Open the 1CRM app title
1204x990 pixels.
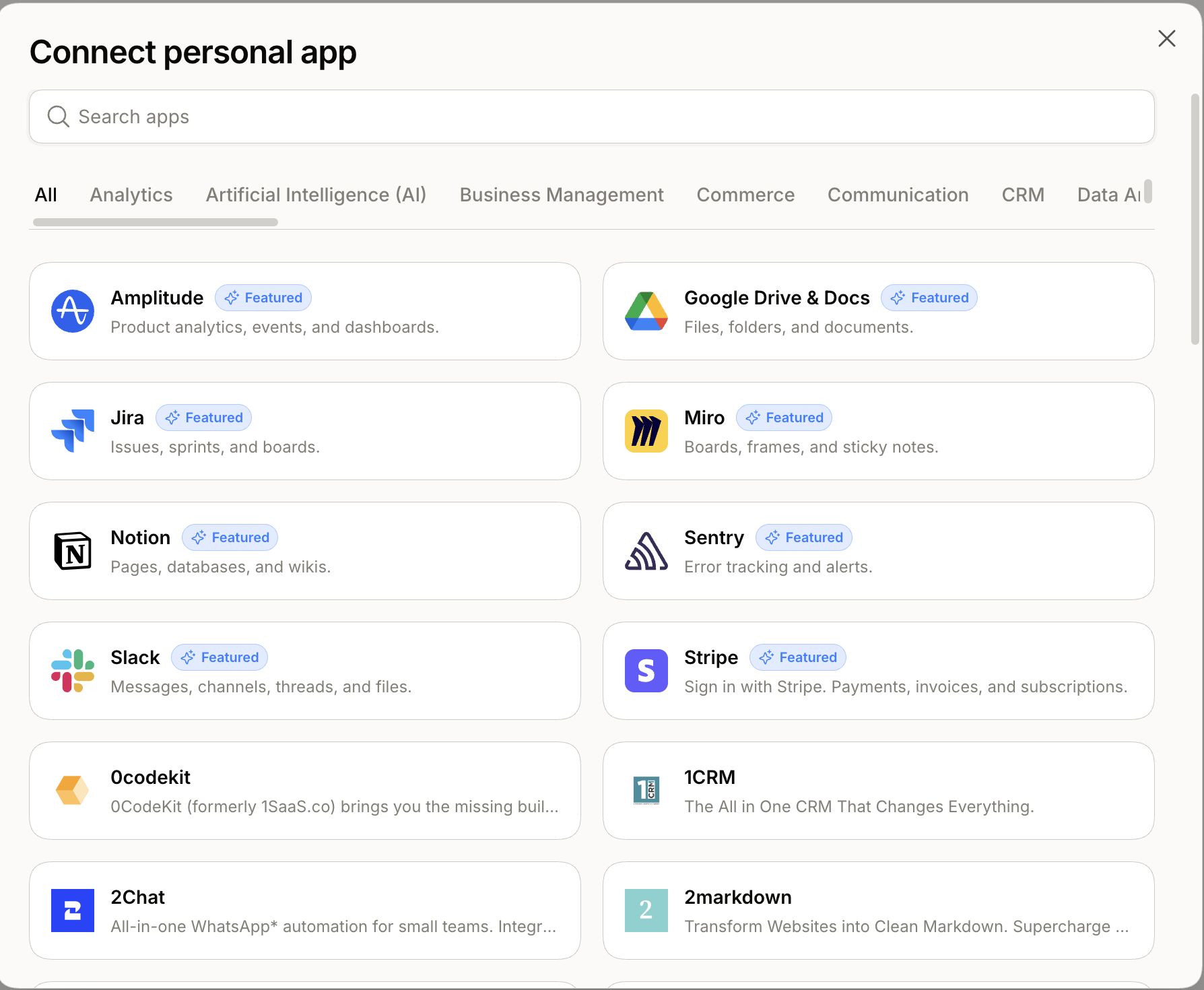click(x=710, y=777)
